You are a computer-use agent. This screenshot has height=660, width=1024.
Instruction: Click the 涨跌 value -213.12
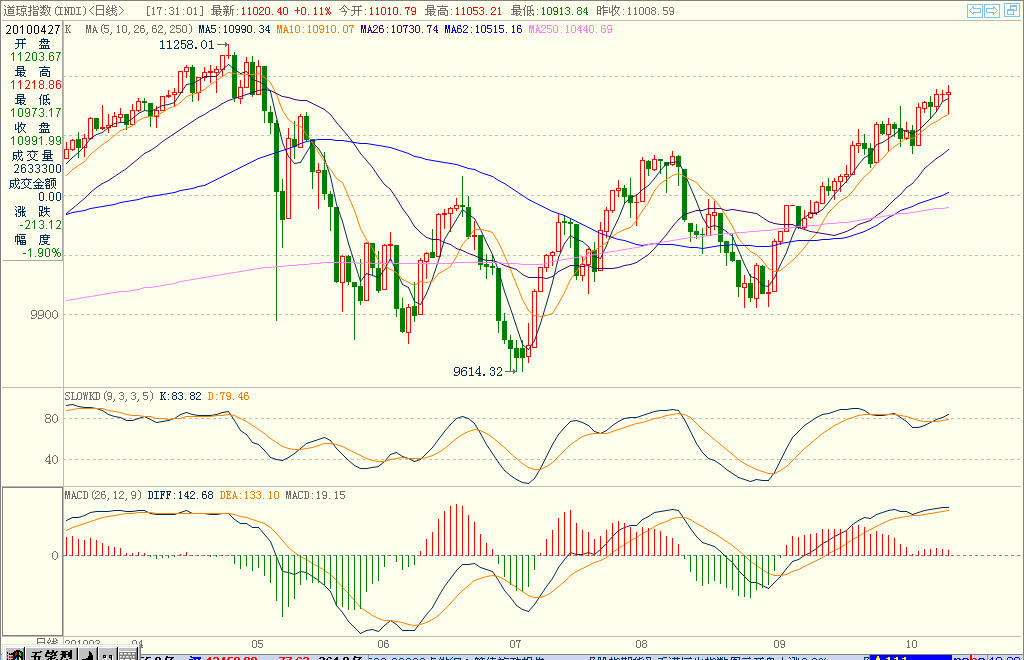pos(40,225)
